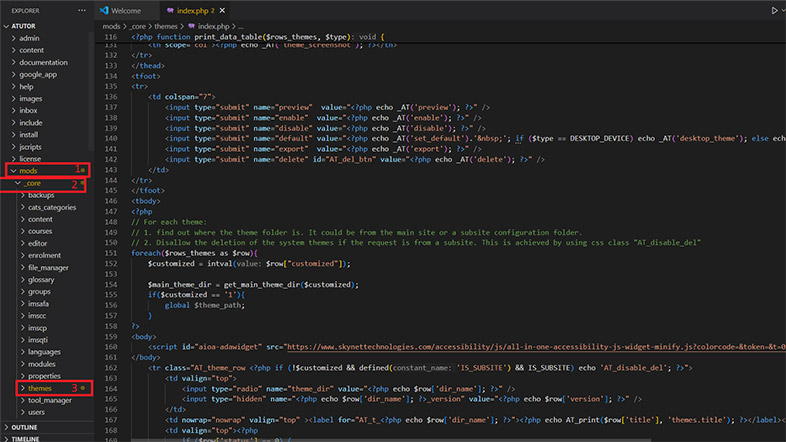Click the '// For each theme:' comment
The height and width of the screenshot is (442, 786).
pos(169,222)
